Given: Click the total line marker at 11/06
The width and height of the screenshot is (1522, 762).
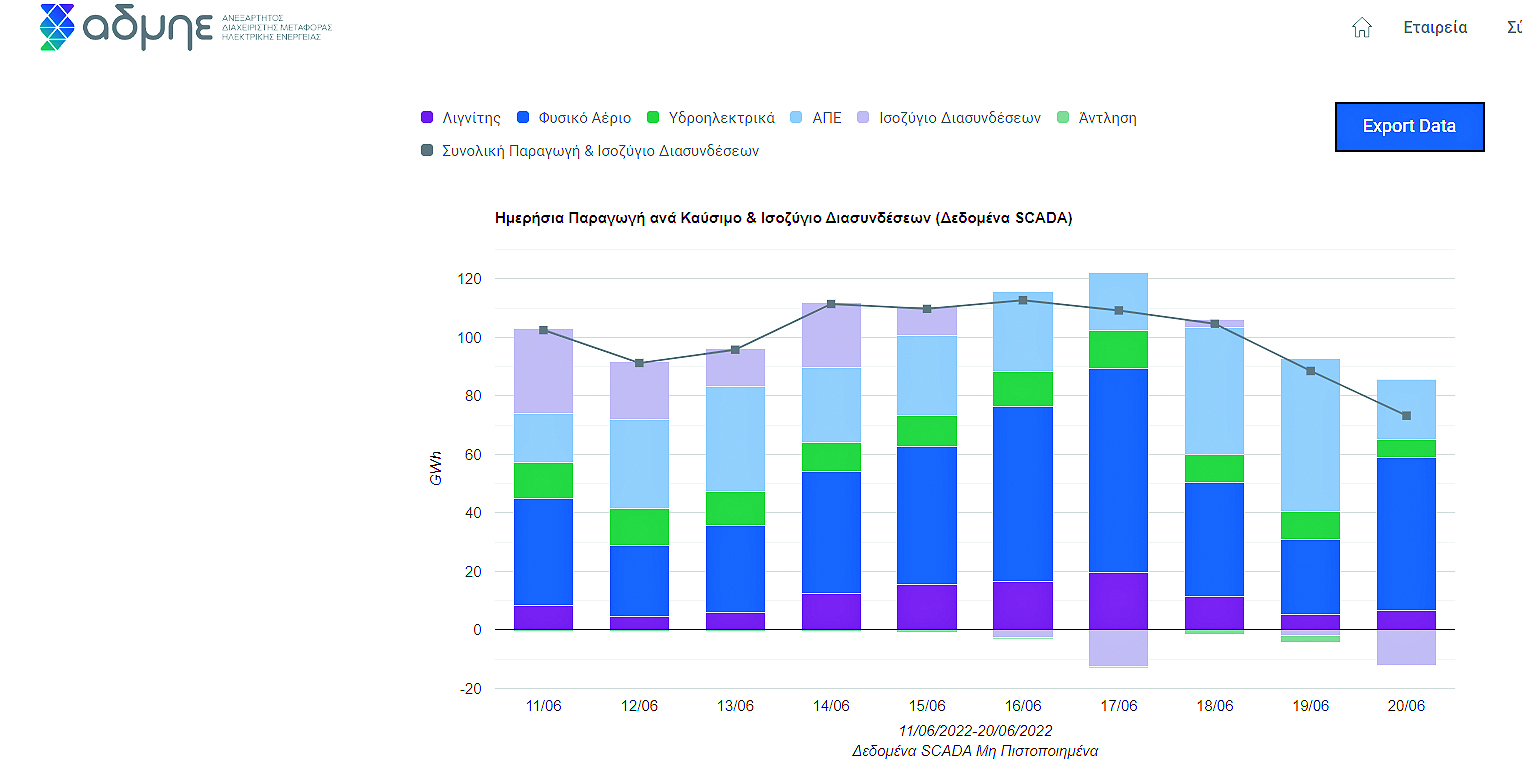Looking at the screenshot, I should [543, 330].
